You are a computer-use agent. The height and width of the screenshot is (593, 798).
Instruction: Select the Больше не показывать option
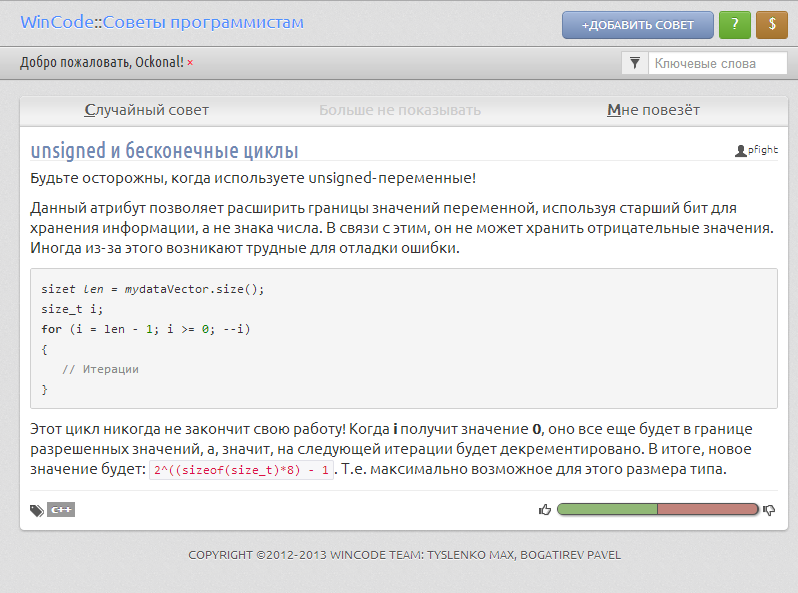pos(400,110)
